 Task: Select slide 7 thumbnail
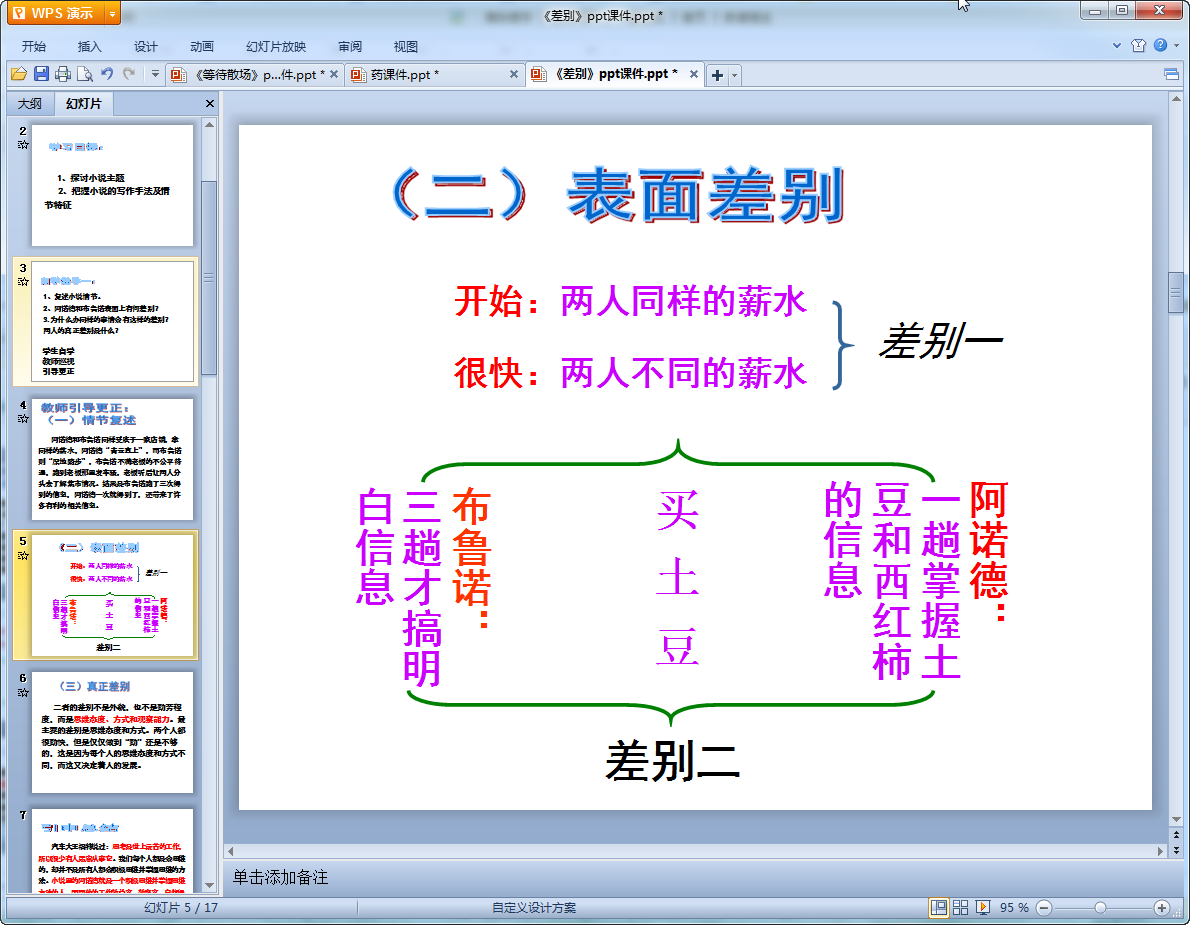click(112, 851)
